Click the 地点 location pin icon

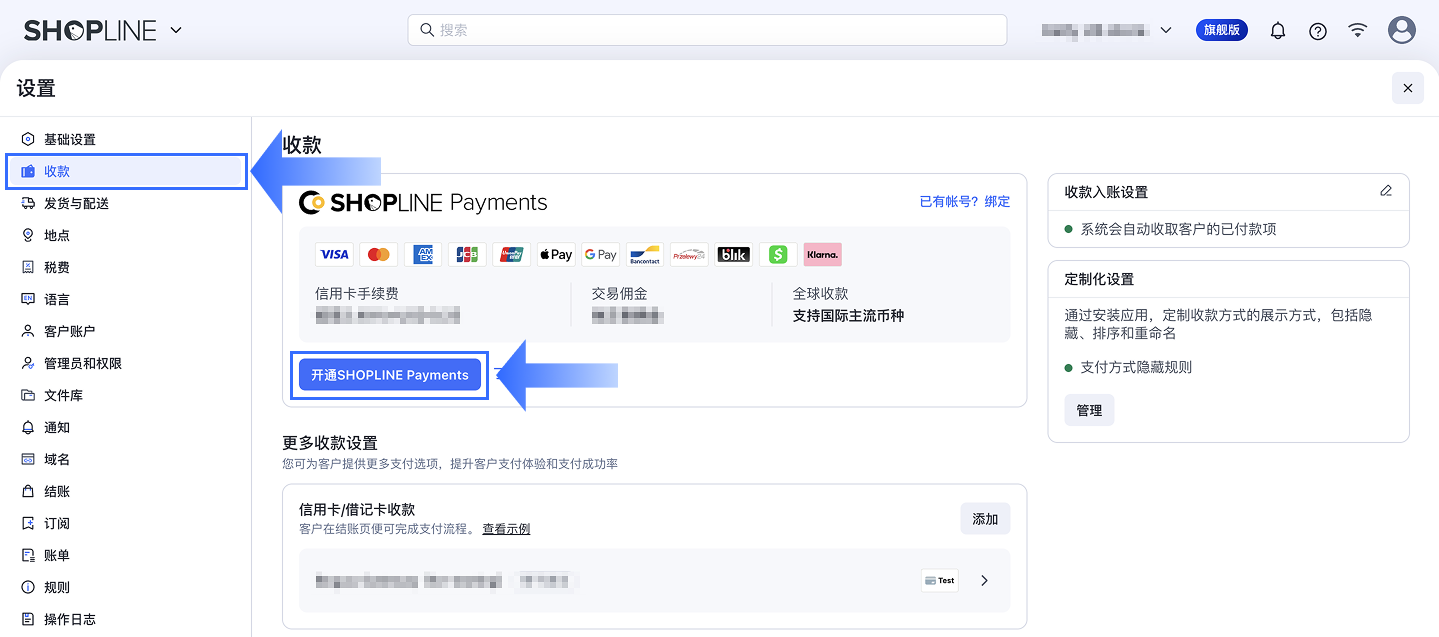point(28,235)
